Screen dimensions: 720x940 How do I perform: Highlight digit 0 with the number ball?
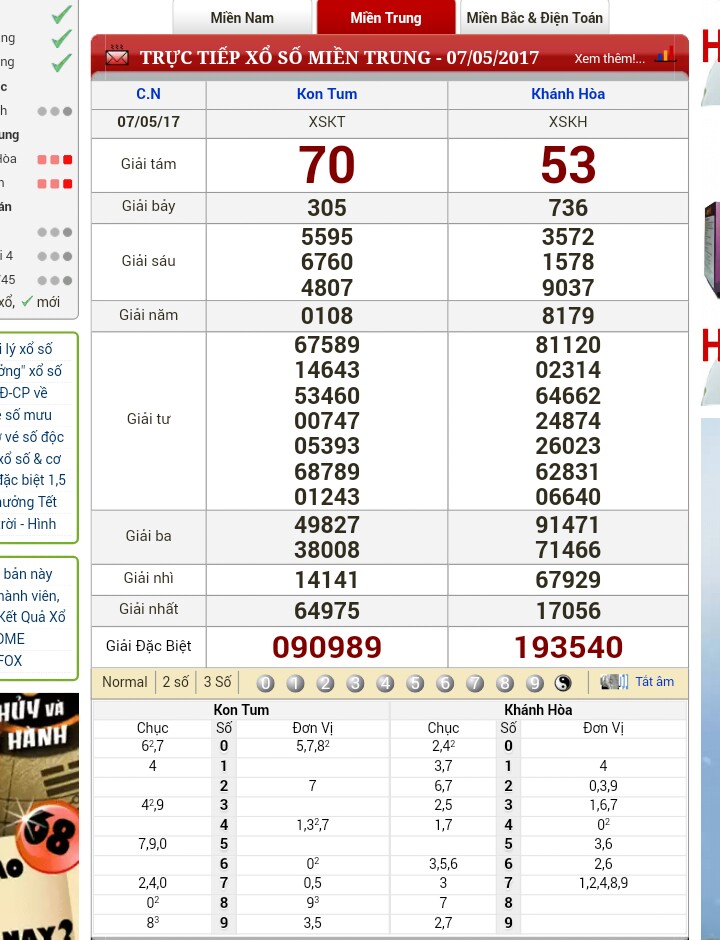coord(265,683)
